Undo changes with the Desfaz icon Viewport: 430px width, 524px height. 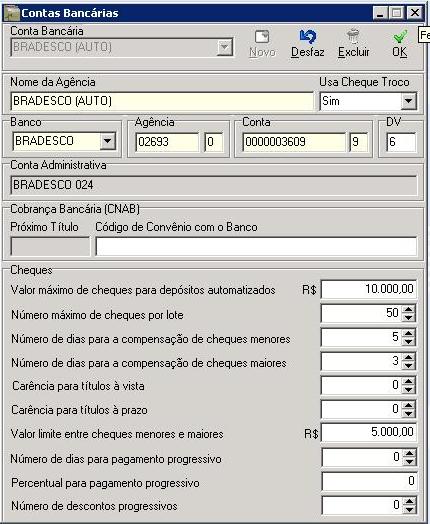[307, 37]
